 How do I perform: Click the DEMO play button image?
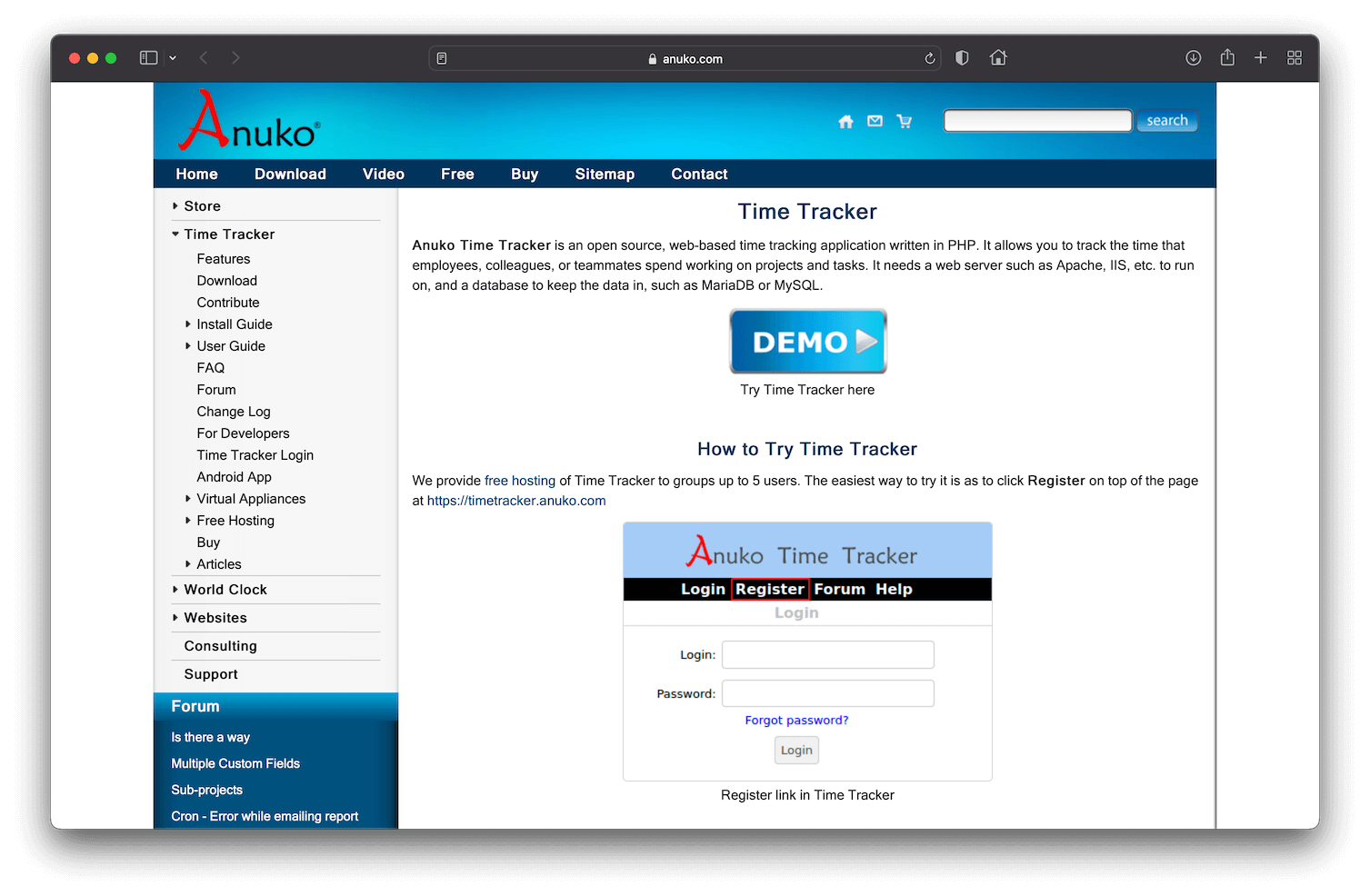click(x=808, y=342)
